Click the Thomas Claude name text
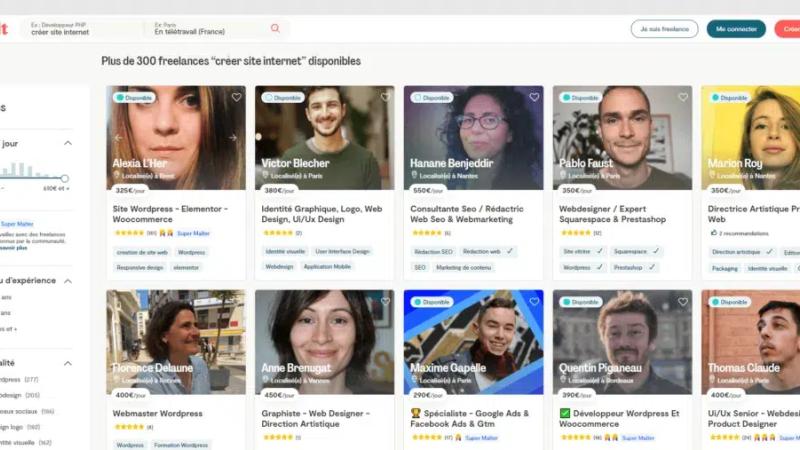The image size is (800, 450). 743,367
